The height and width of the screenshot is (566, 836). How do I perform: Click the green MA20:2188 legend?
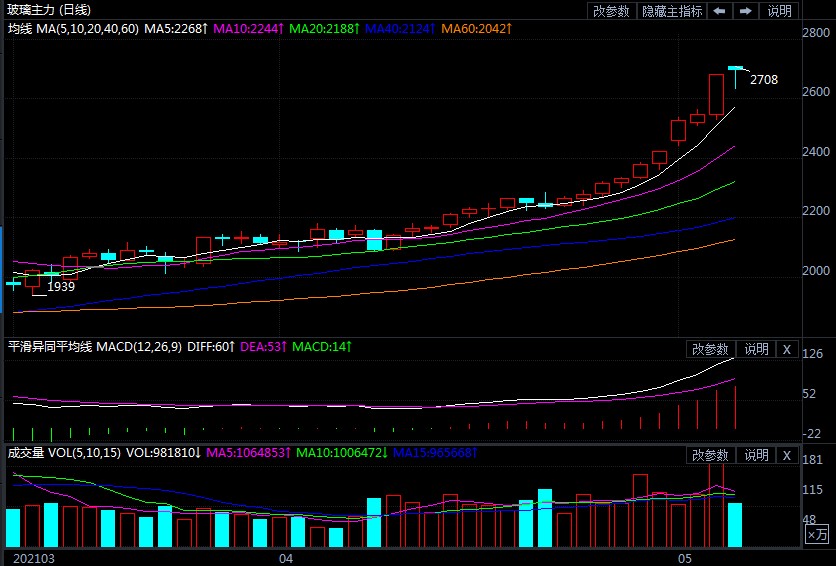click(323, 29)
